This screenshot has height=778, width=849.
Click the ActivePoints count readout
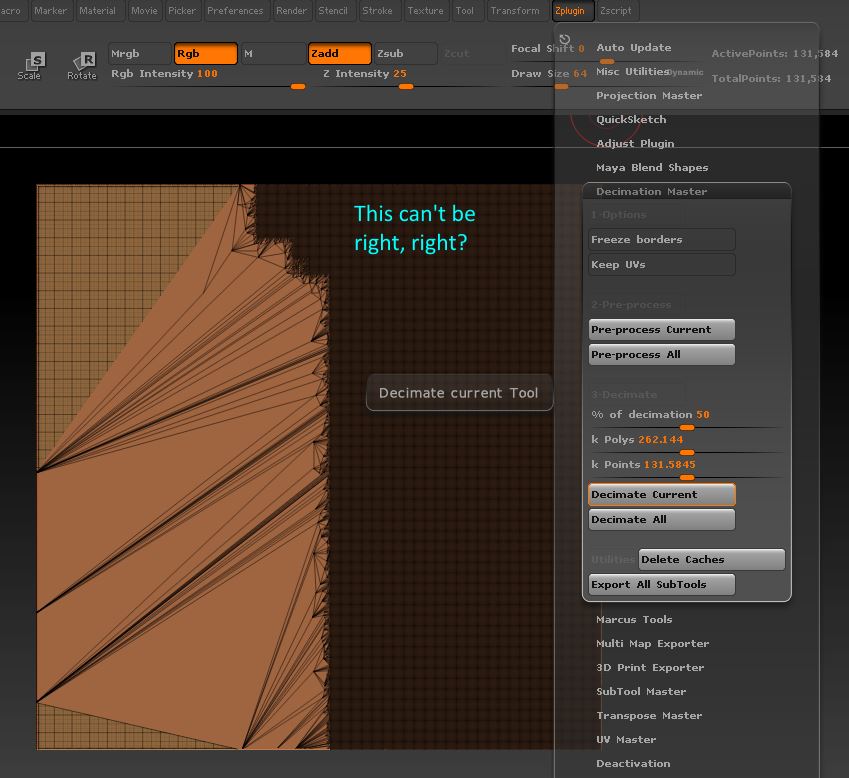774,54
